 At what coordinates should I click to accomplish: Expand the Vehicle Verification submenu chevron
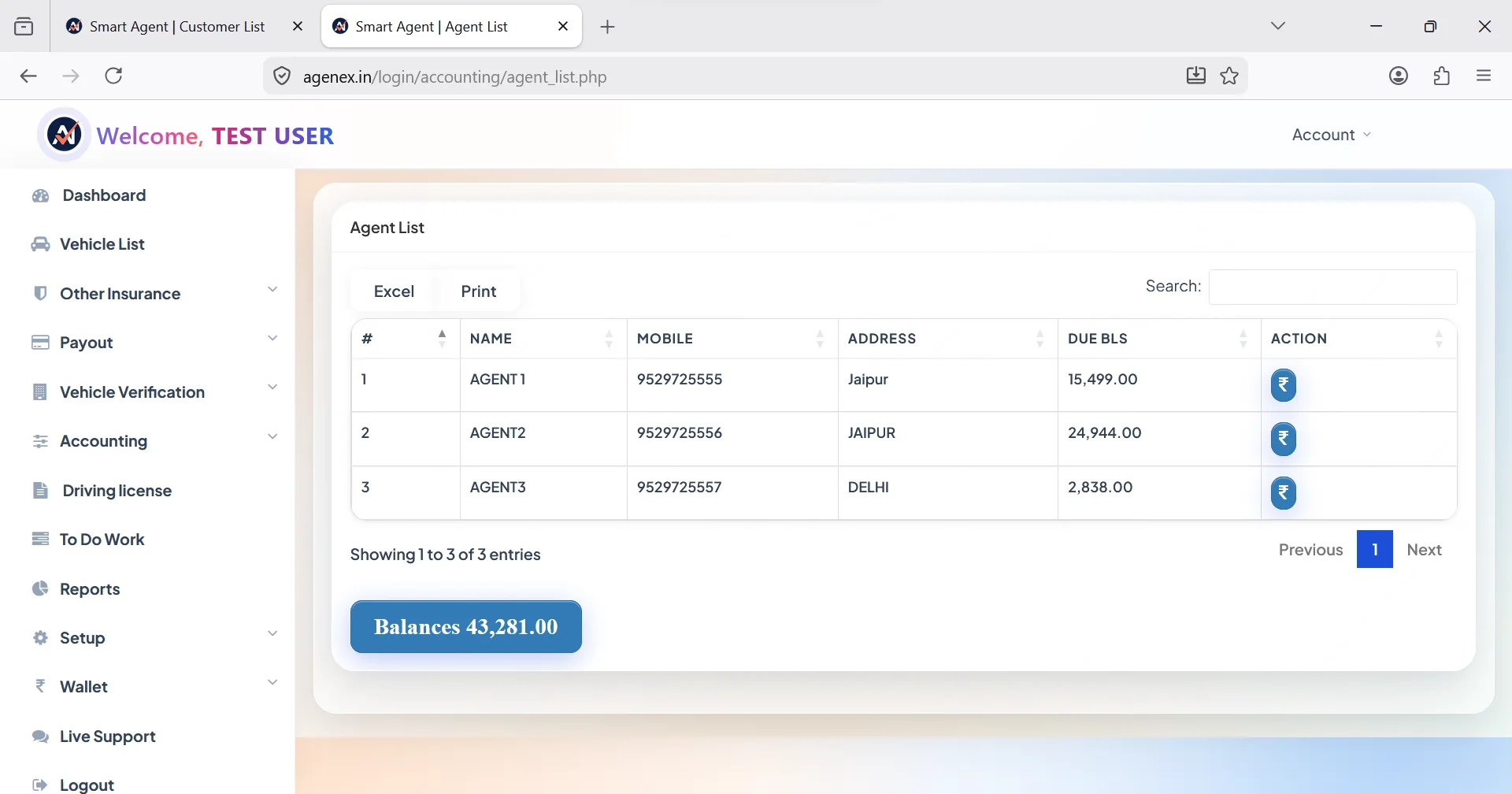pos(272,388)
